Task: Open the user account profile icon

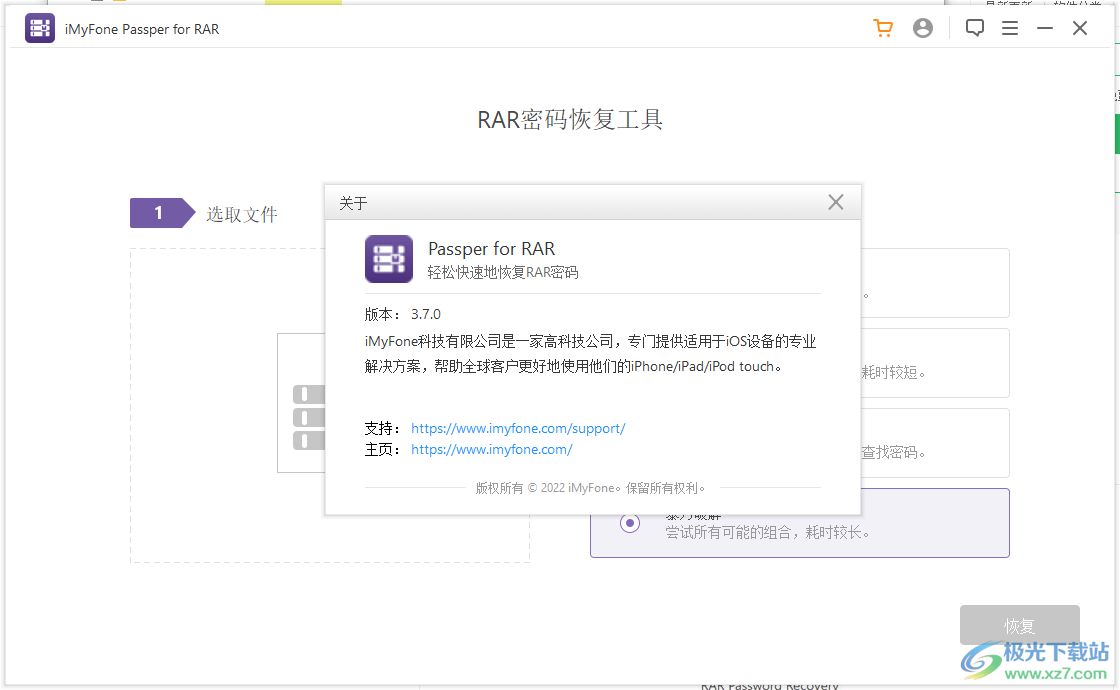Action: pyautogui.click(x=923, y=29)
